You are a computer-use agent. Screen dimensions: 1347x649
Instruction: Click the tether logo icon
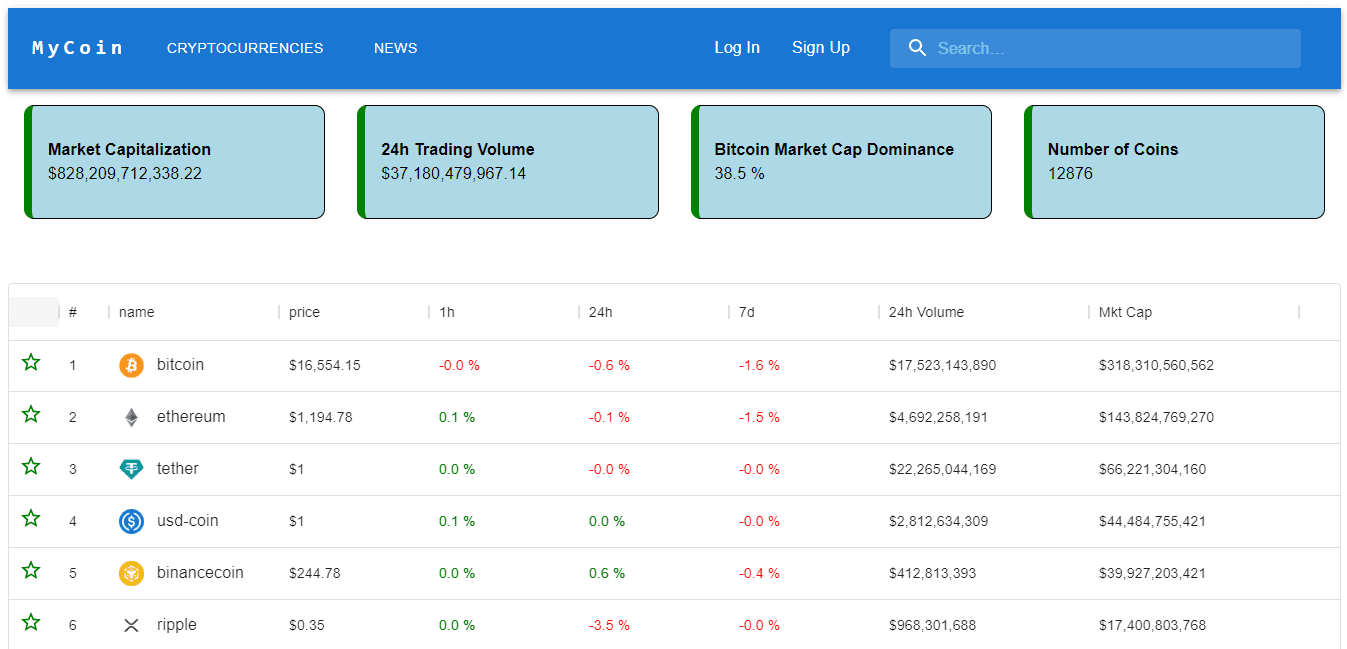pos(131,469)
